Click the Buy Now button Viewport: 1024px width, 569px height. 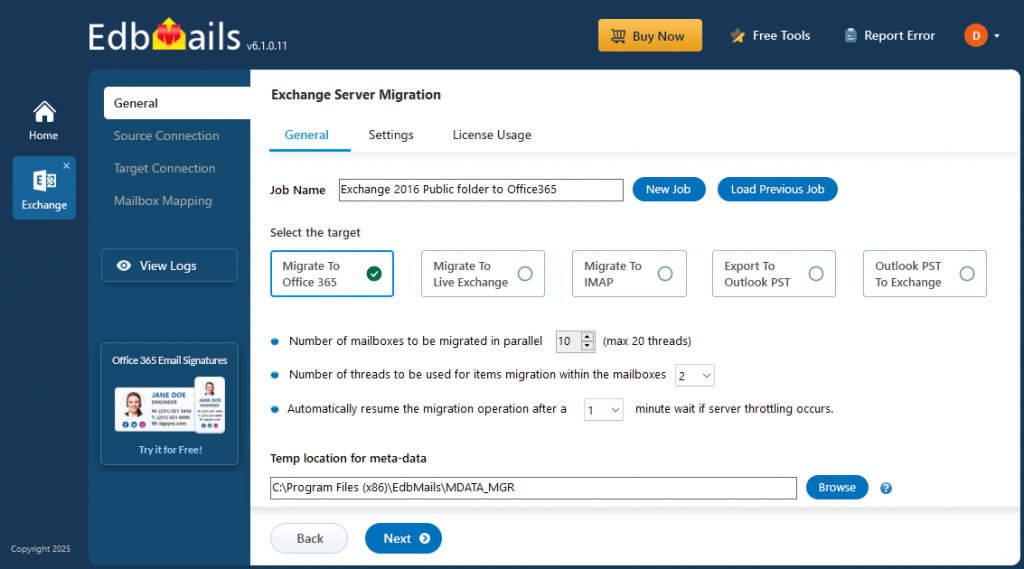(650, 36)
